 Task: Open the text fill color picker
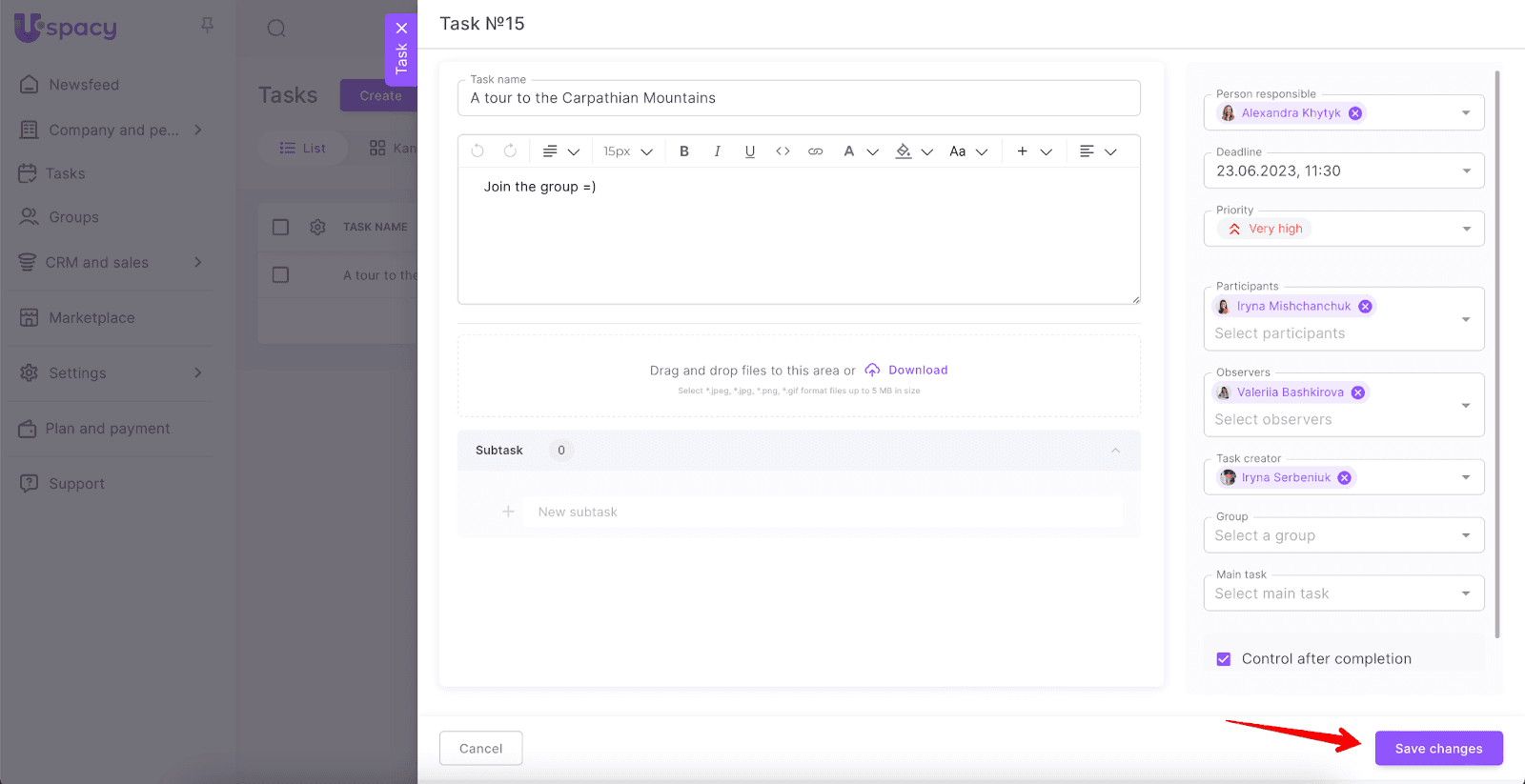(x=905, y=151)
